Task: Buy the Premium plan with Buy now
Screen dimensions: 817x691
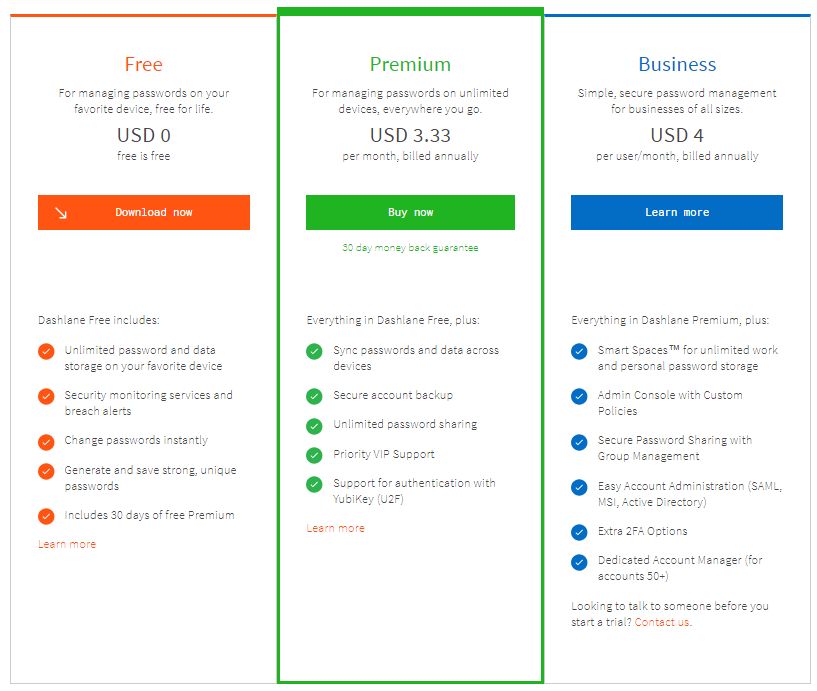Action: coord(410,212)
